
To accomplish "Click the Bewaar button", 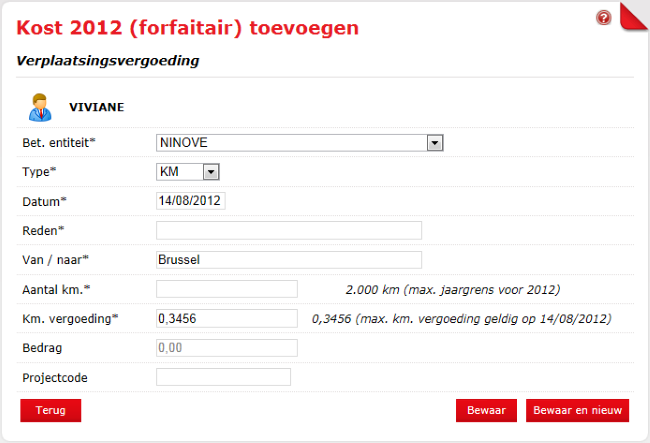I will tap(486, 410).
